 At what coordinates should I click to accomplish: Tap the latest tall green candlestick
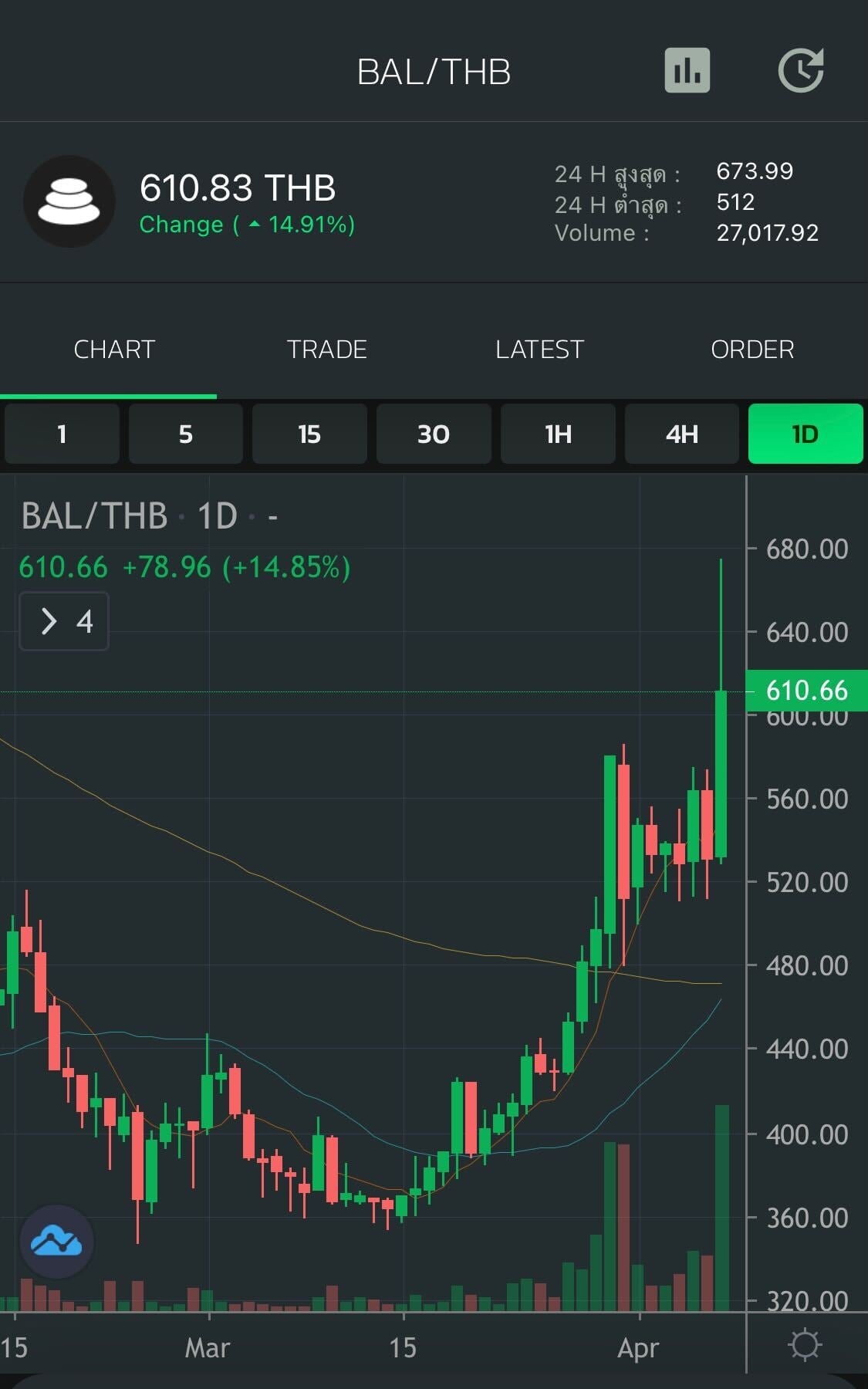[721, 774]
